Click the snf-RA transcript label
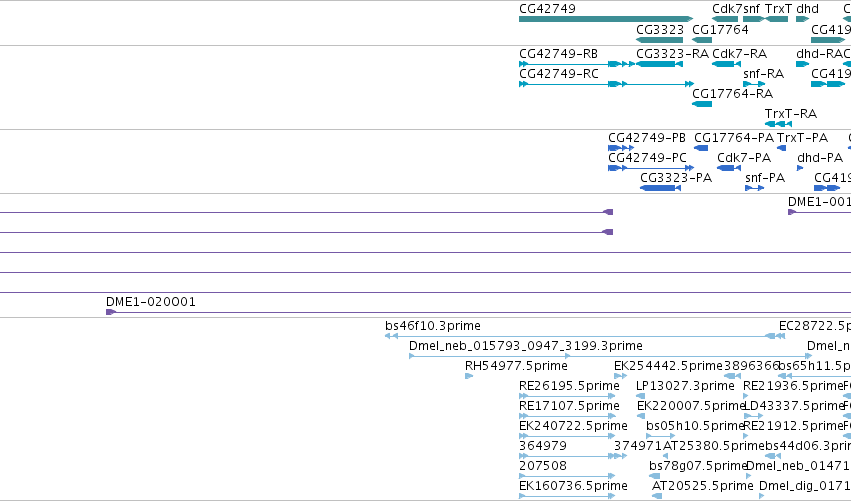This screenshot has height=501, width=851. [763, 74]
